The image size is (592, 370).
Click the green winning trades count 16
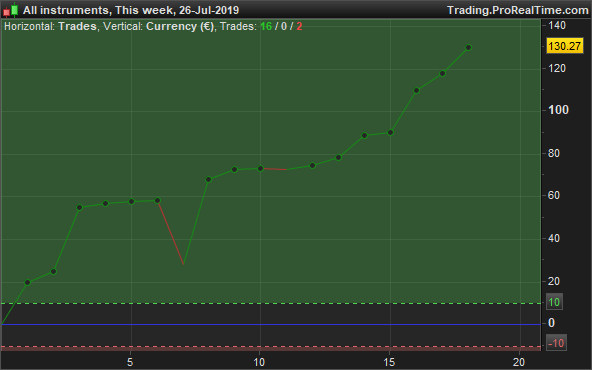point(266,26)
